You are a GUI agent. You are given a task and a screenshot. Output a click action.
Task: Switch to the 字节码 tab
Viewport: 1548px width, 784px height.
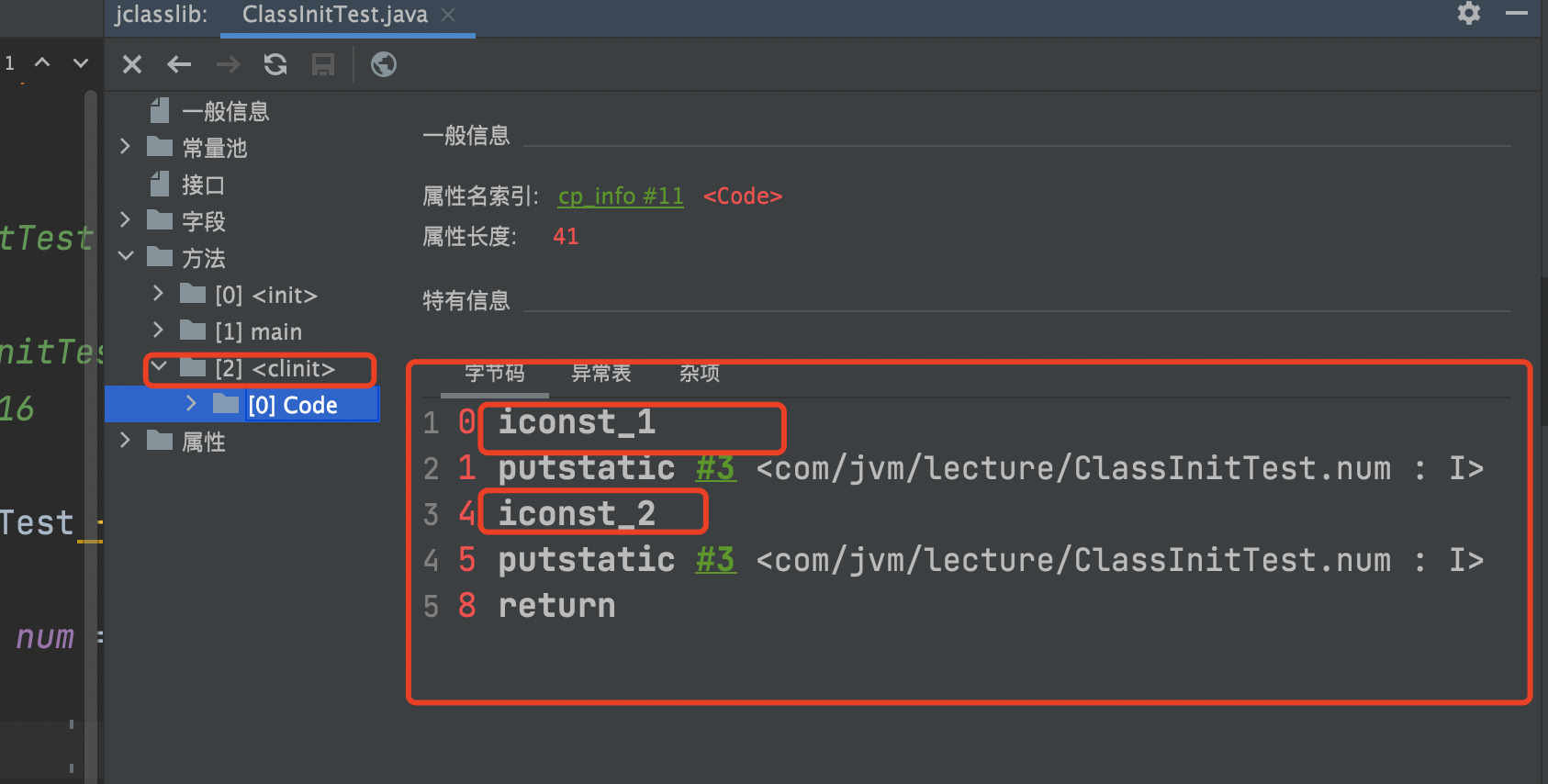(x=494, y=374)
